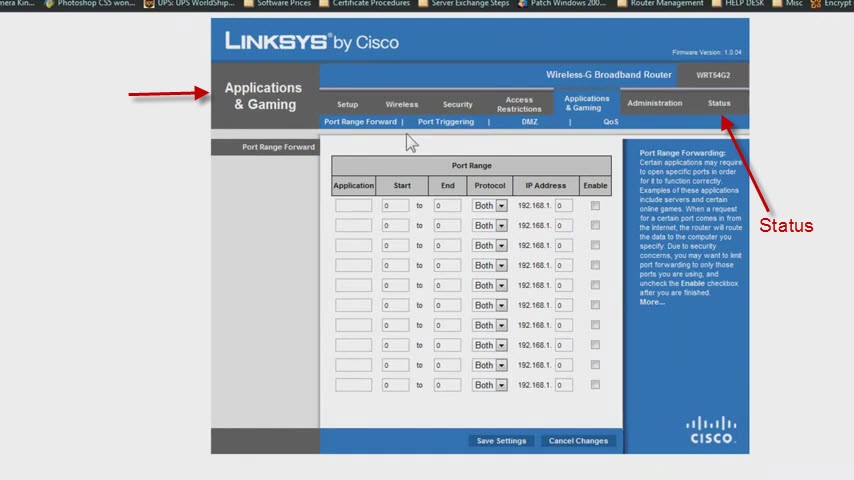Enable the third port range row checkbox
Image resolution: width=854 pixels, height=480 pixels.
click(595, 246)
